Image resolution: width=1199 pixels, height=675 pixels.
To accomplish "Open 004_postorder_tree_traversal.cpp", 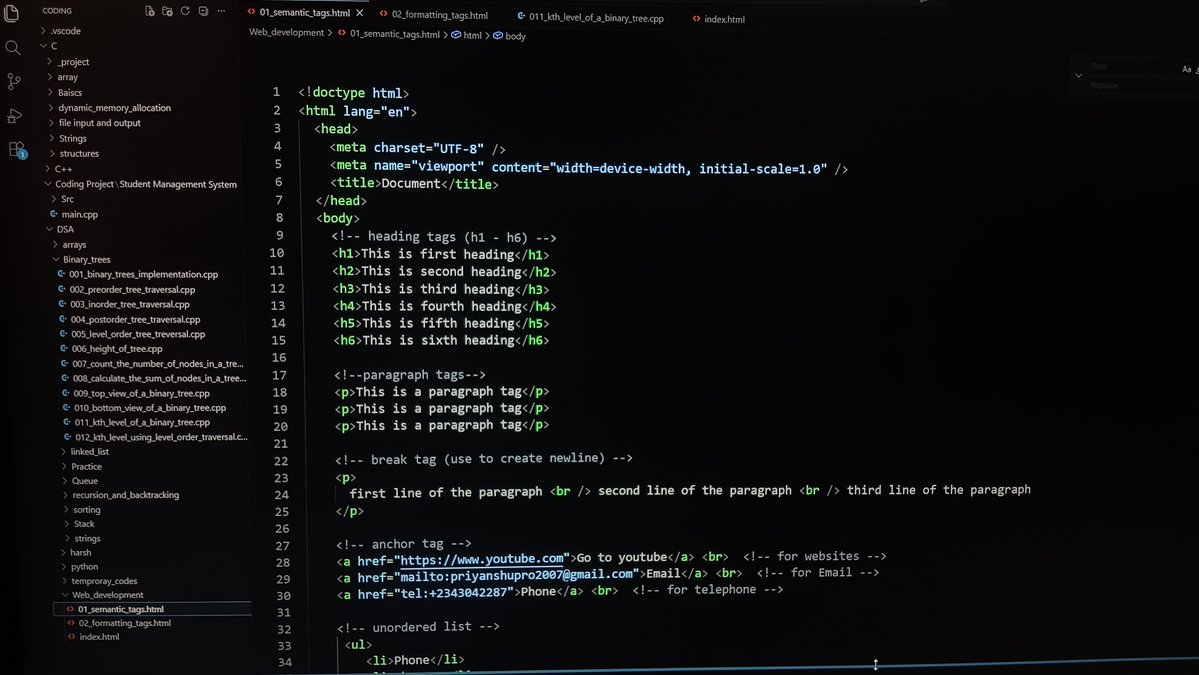I will coord(130,320).
